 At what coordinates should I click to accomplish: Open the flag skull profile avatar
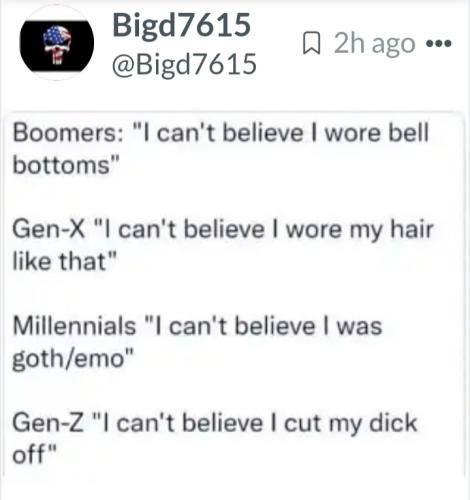pyautogui.click(x=57, y=45)
